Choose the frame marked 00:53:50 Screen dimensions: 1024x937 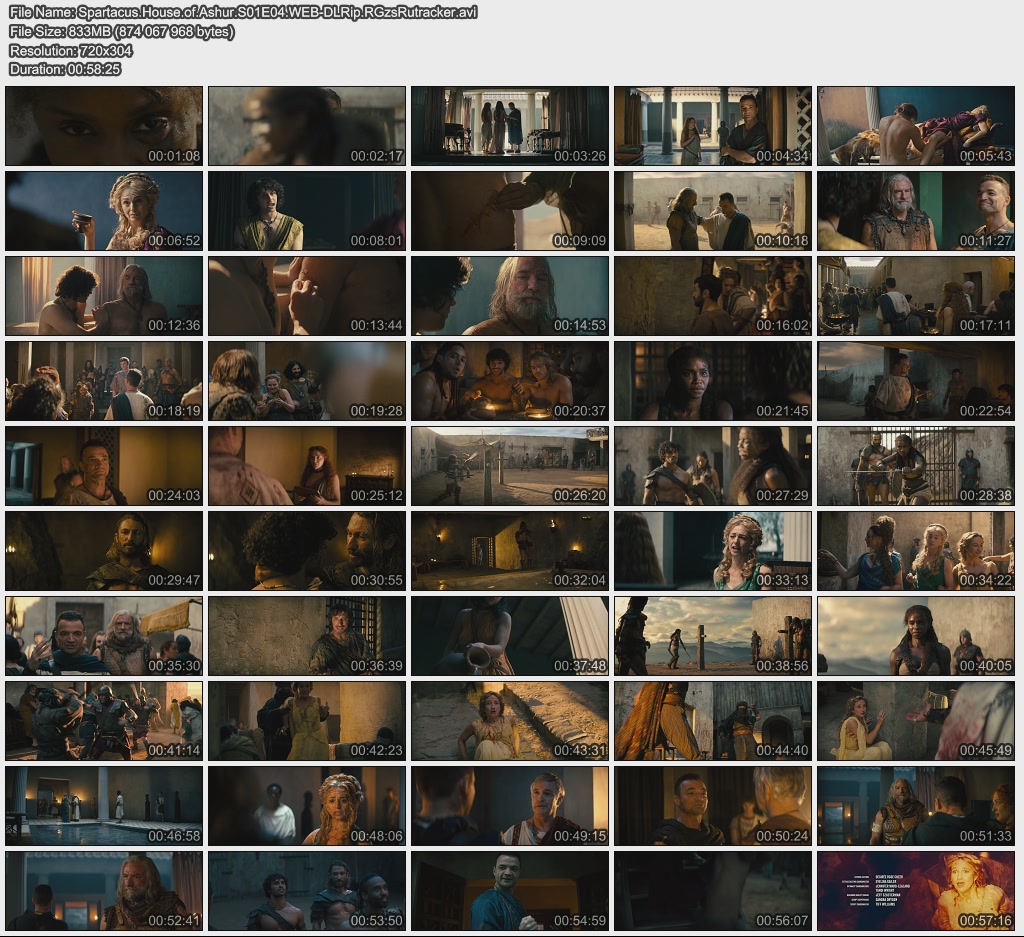click(307, 891)
